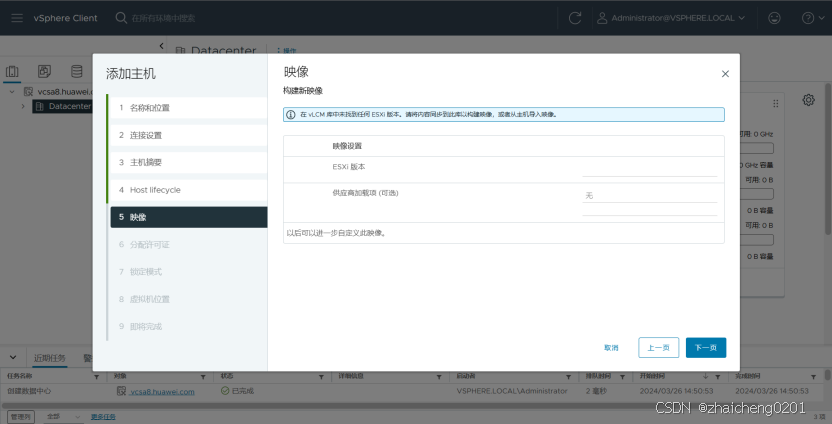Click the Datacenter icon in page title

pyautogui.click(x=180, y=51)
